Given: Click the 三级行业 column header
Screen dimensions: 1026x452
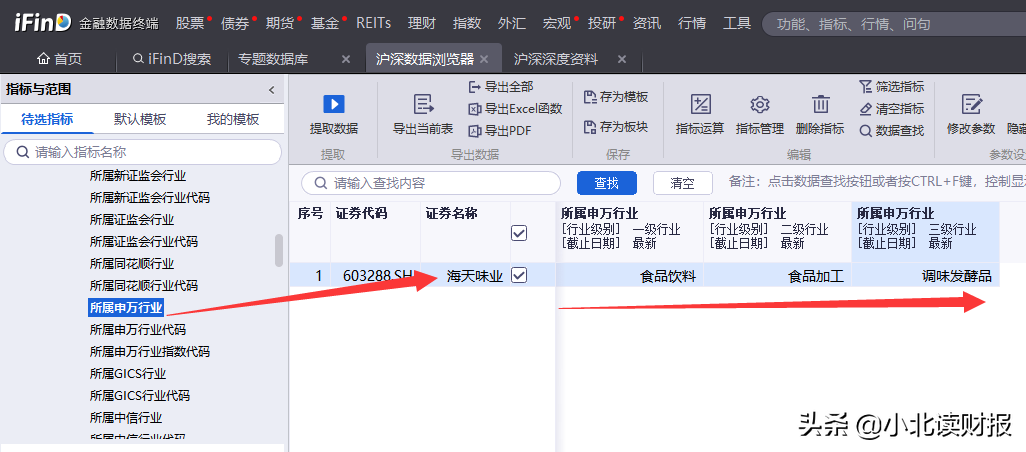Looking at the screenshot, I should point(926,231).
